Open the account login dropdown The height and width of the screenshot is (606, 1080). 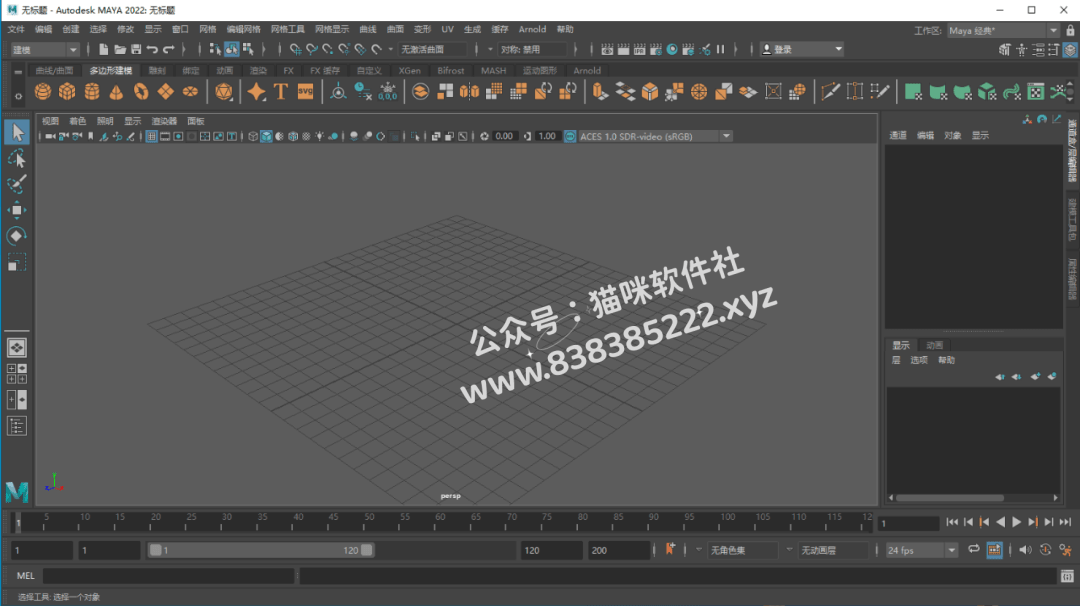click(x=802, y=50)
